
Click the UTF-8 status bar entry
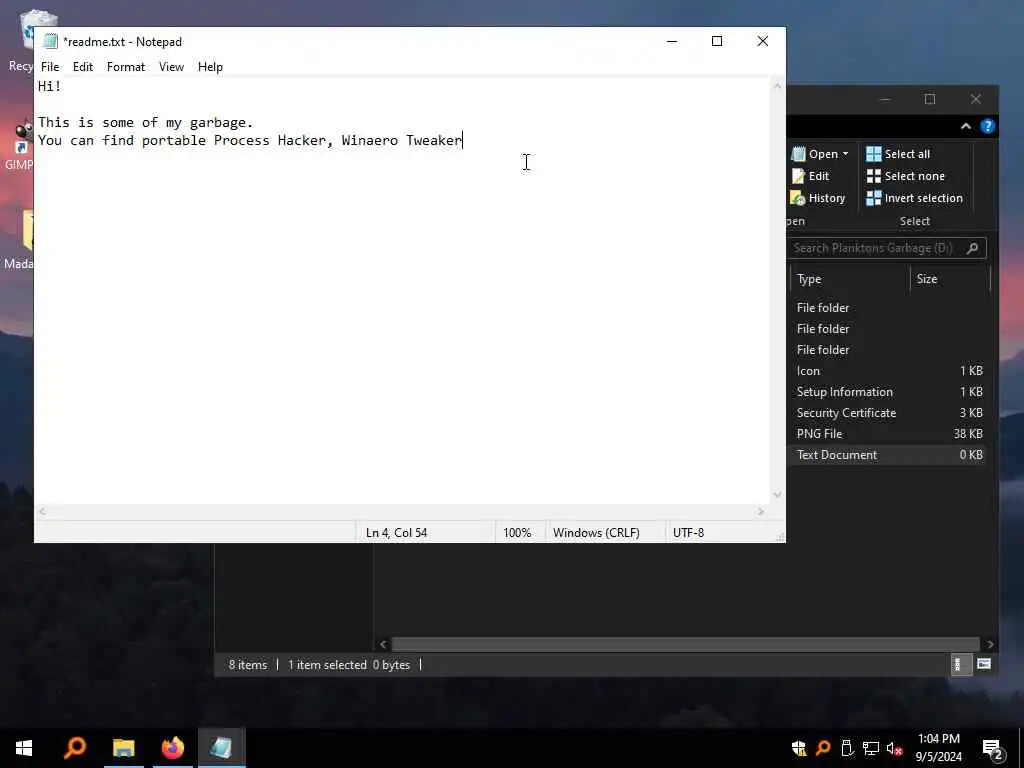click(x=688, y=533)
